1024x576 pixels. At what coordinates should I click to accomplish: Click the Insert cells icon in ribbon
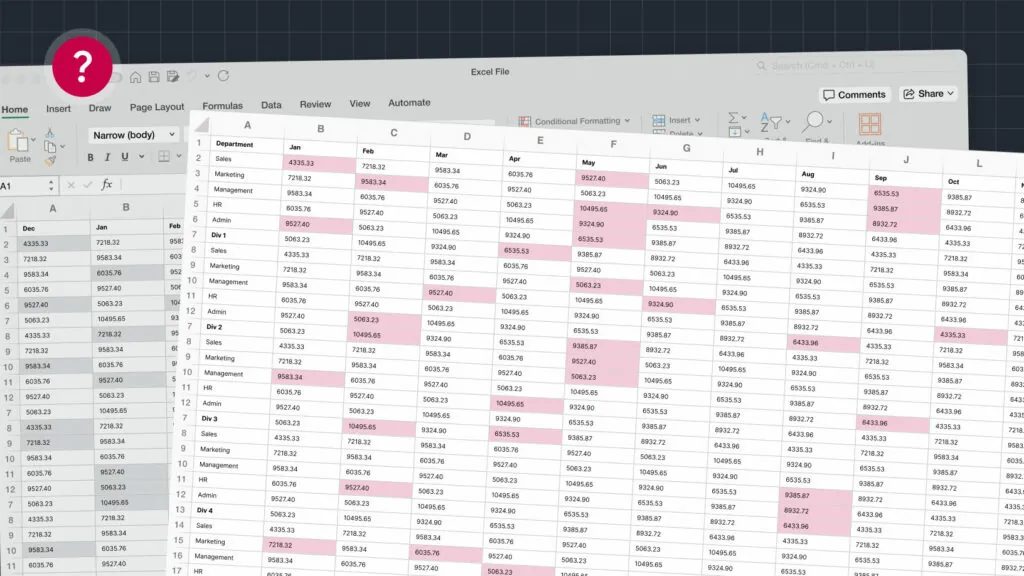point(658,120)
